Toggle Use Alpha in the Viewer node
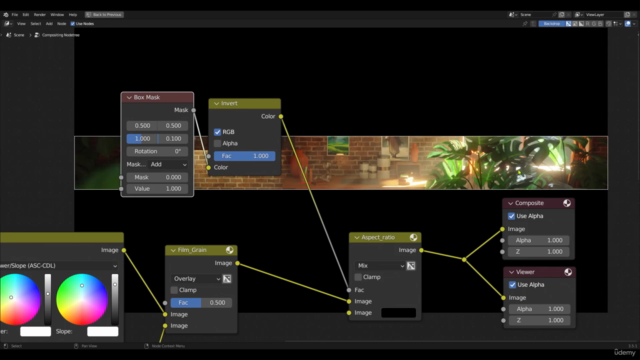This screenshot has height=360, width=640. pos(512,284)
